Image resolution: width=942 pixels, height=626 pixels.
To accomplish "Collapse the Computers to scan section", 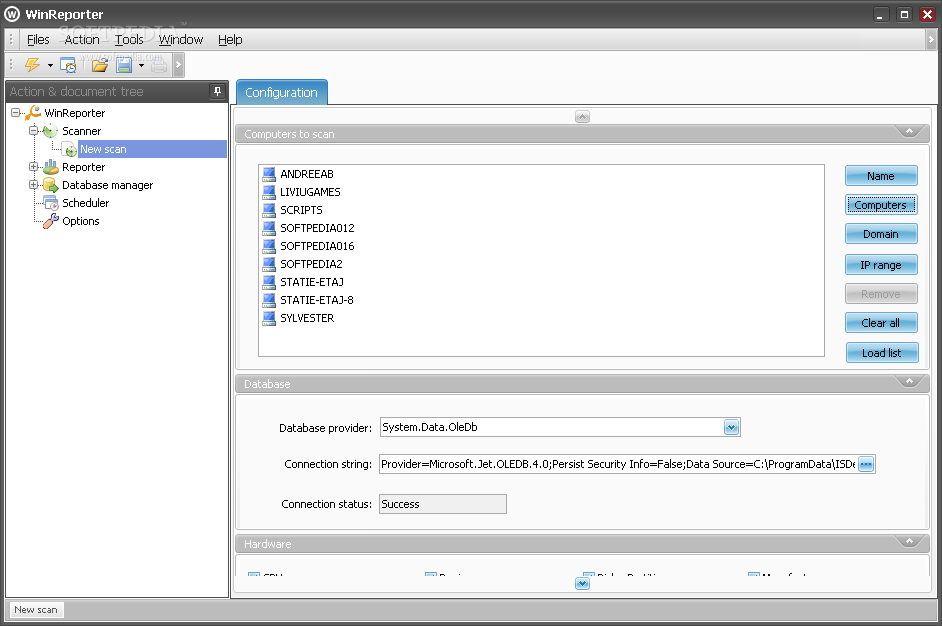I will click(x=910, y=132).
